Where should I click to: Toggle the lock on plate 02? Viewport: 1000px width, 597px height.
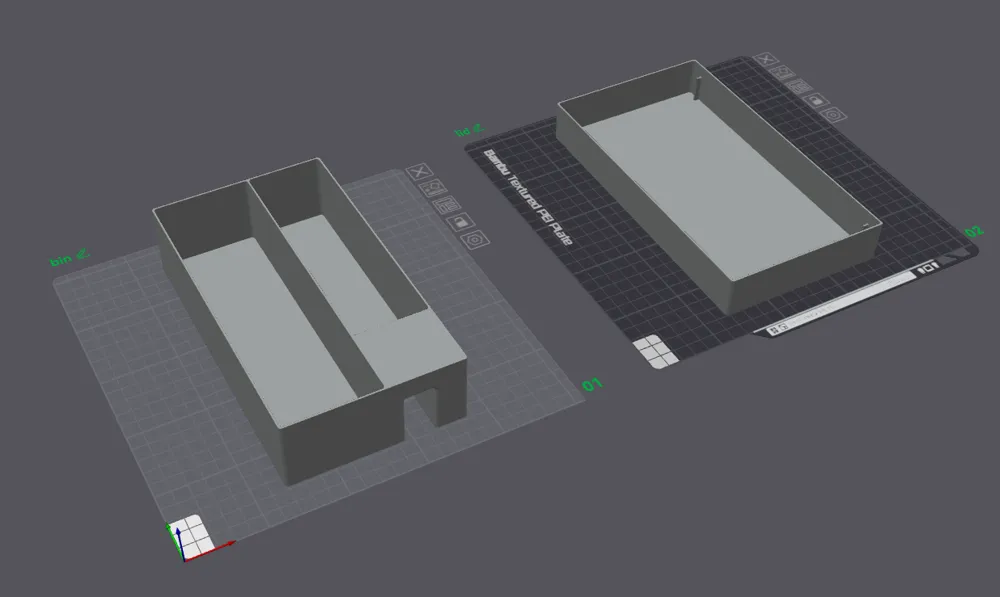point(816,100)
